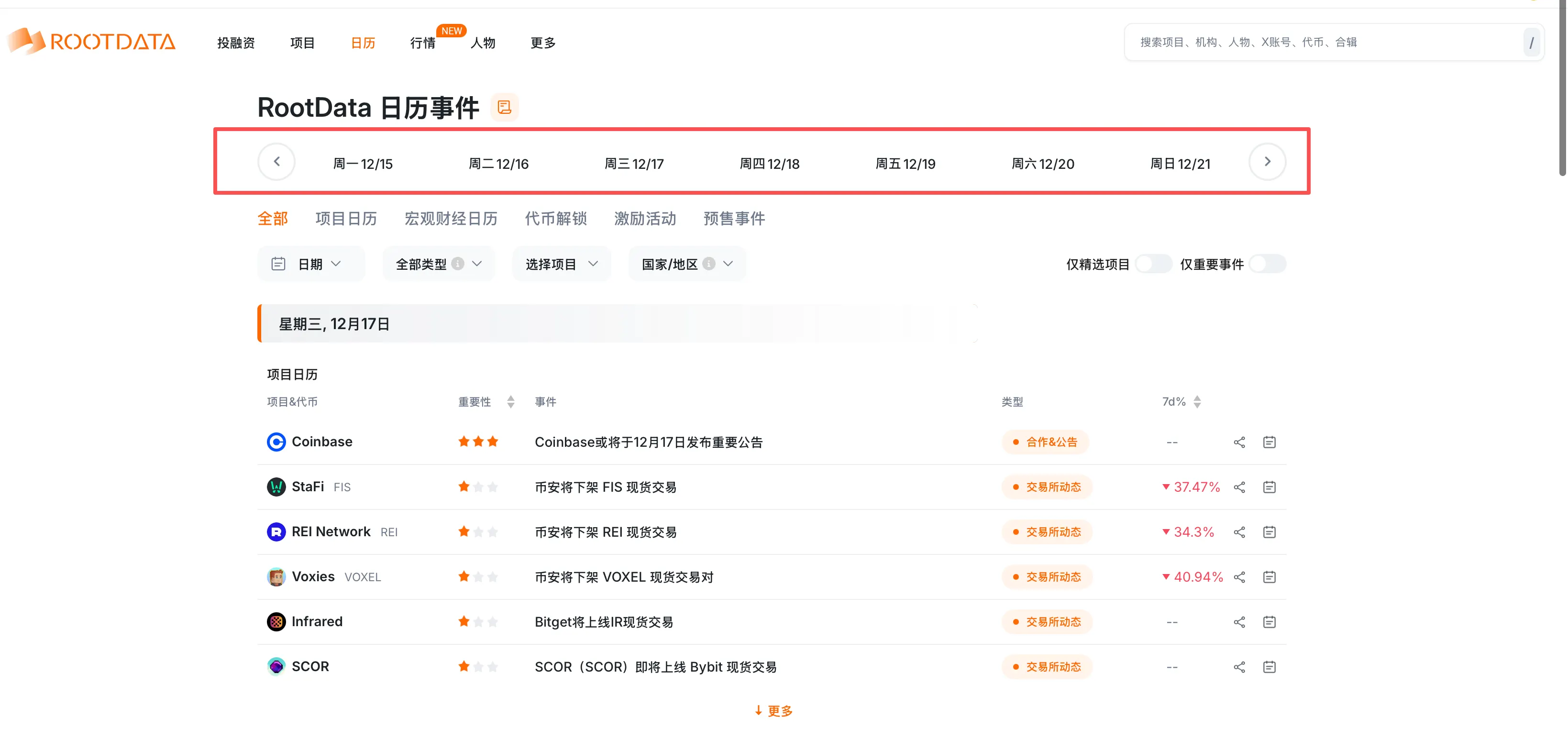Click calendar icon in SCOR row
The width and height of the screenshot is (1568, 729).
coord(1269,667)
